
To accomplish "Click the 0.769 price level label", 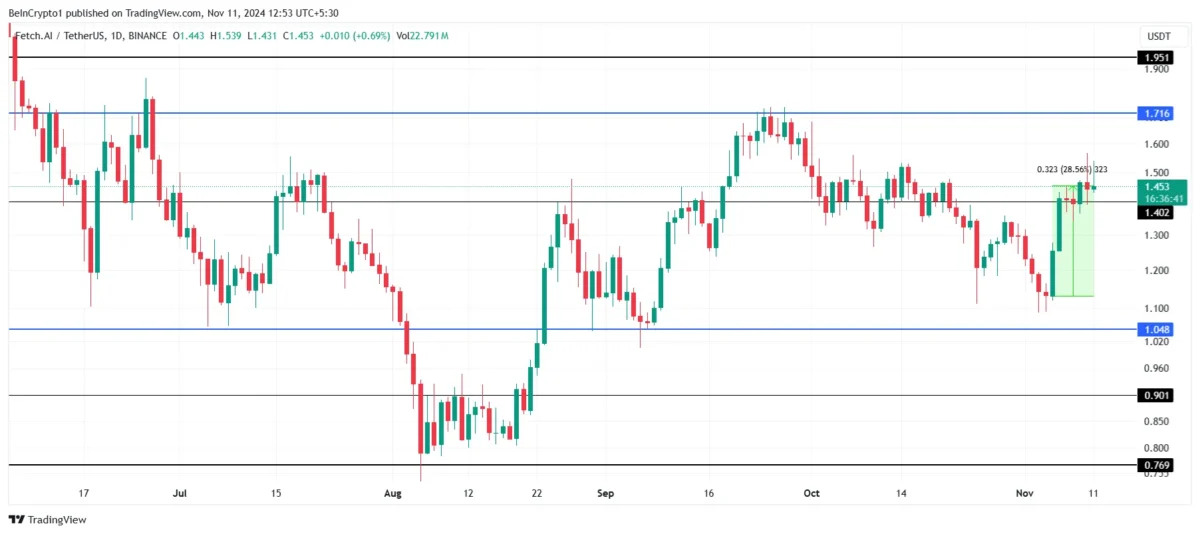I will click(x=1156, y=465).
